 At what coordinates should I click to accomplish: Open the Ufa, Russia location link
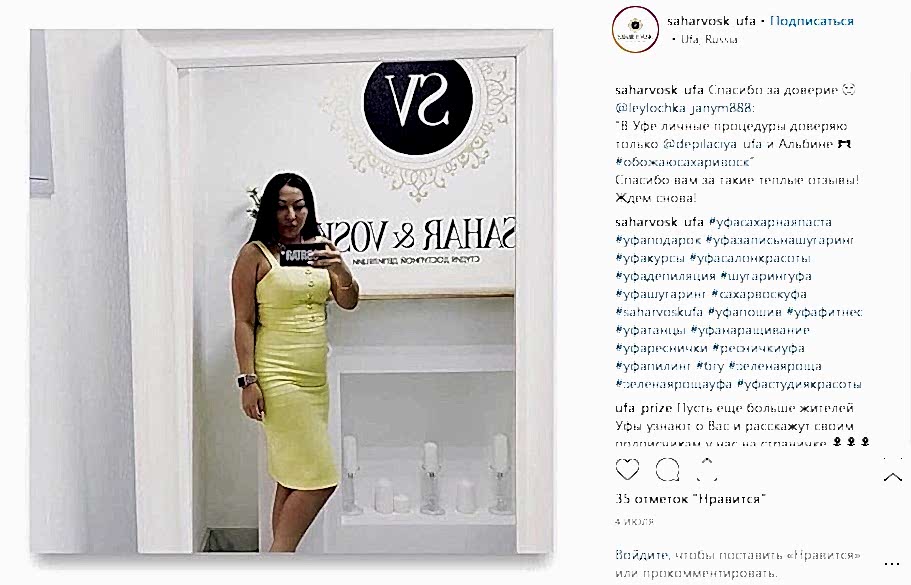pos(709,40)
